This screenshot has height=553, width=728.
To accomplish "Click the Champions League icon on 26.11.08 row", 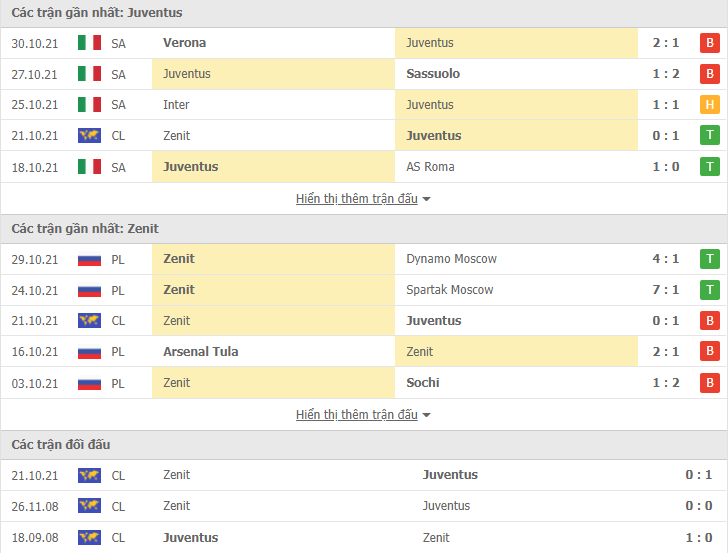I will pos(89,506).
